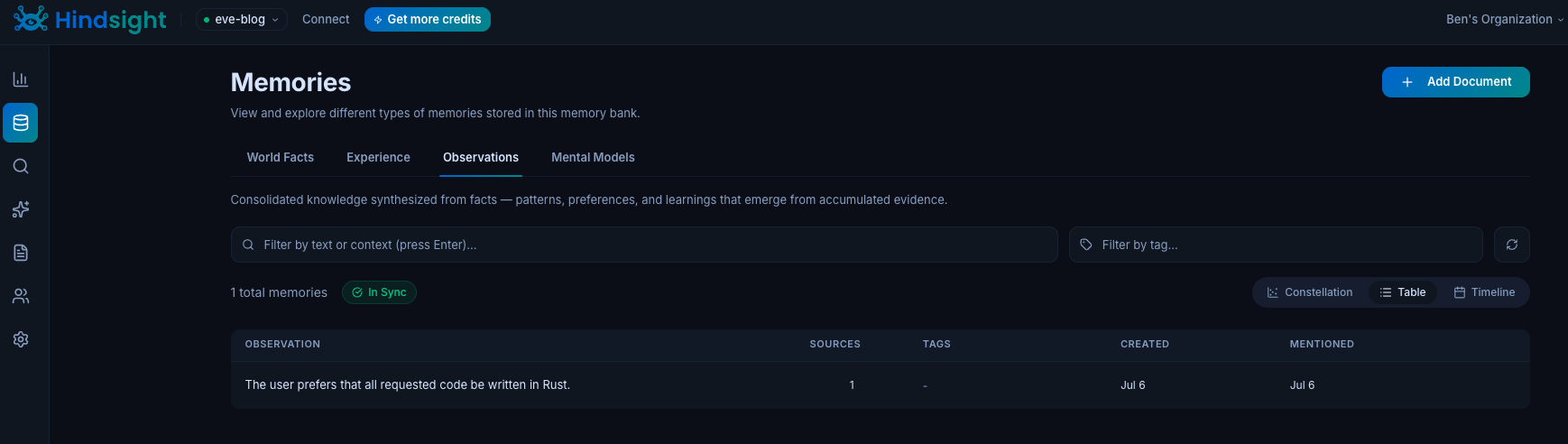Open the bar chart dashboard sidebar icon

(21, 79)
